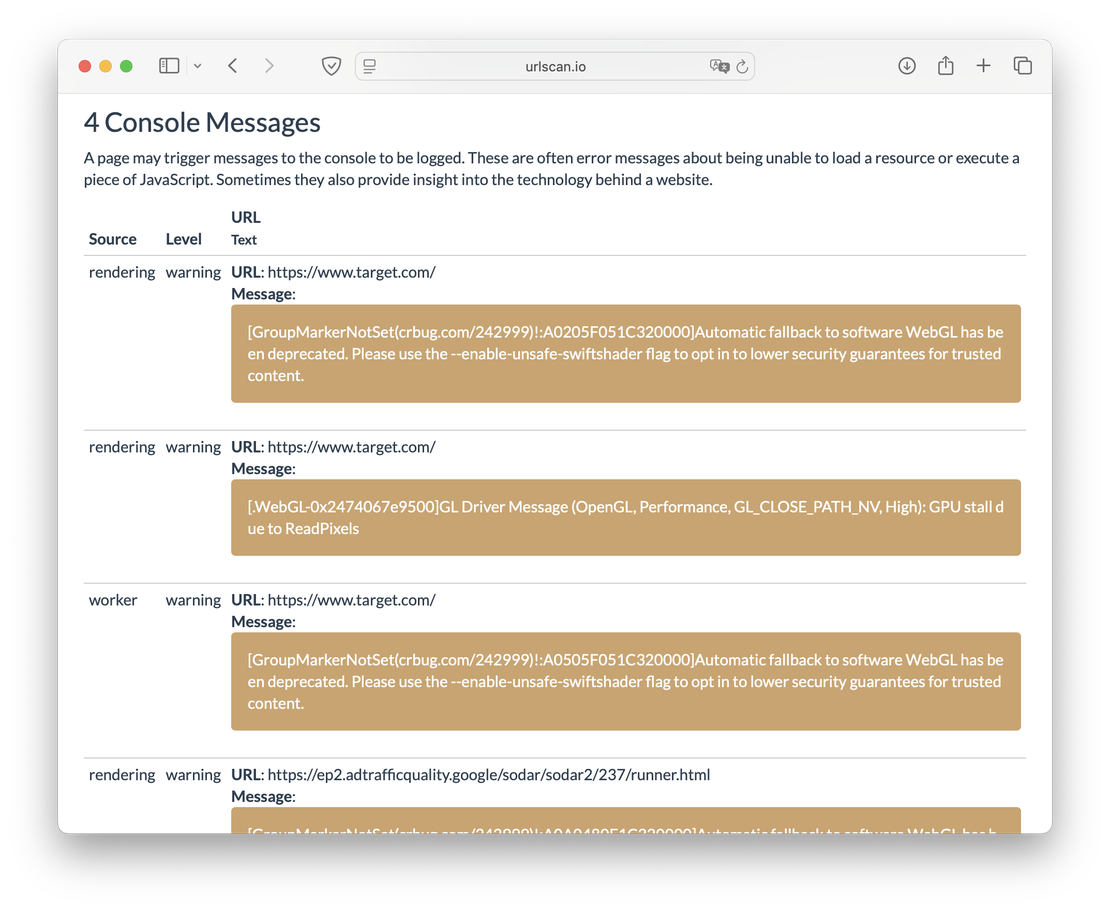The image size is (1110, 910).
Task: Open the downloads icon
Action: tap(907, 66)
